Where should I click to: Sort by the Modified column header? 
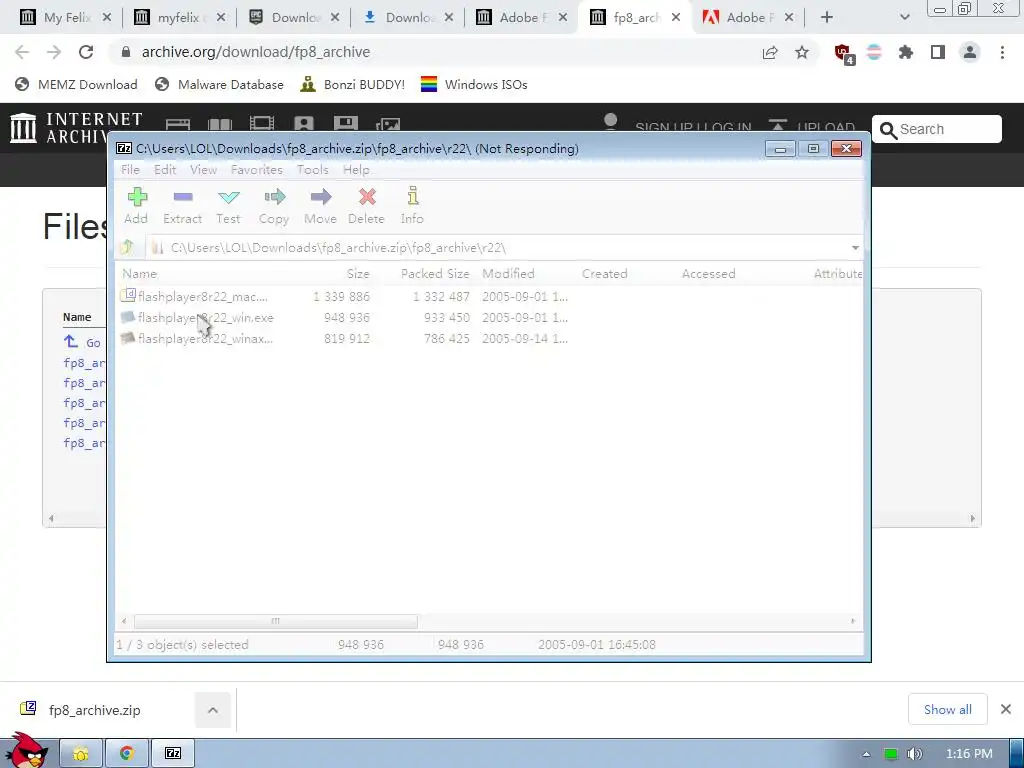(508, 274)
